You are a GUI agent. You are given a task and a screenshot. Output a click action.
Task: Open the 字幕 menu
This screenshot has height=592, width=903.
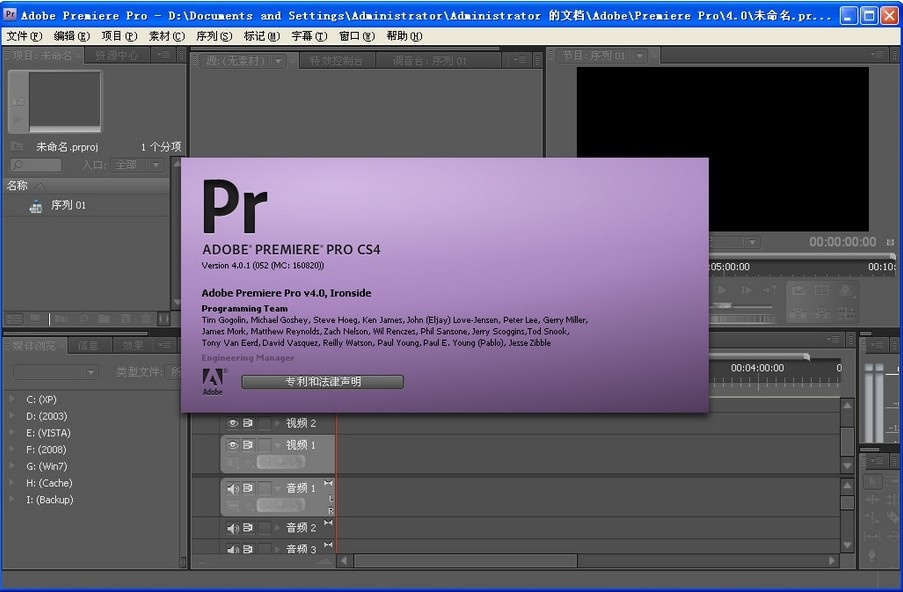[x=309, y=36]
